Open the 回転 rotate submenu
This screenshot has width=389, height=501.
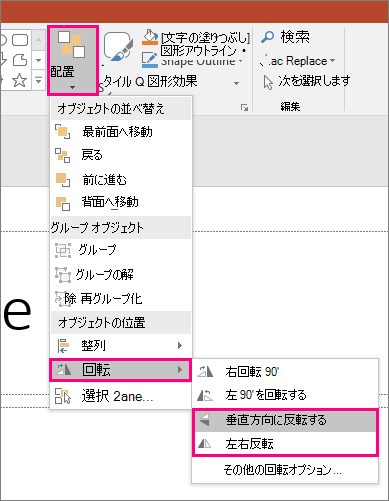(x=120, y=370)
